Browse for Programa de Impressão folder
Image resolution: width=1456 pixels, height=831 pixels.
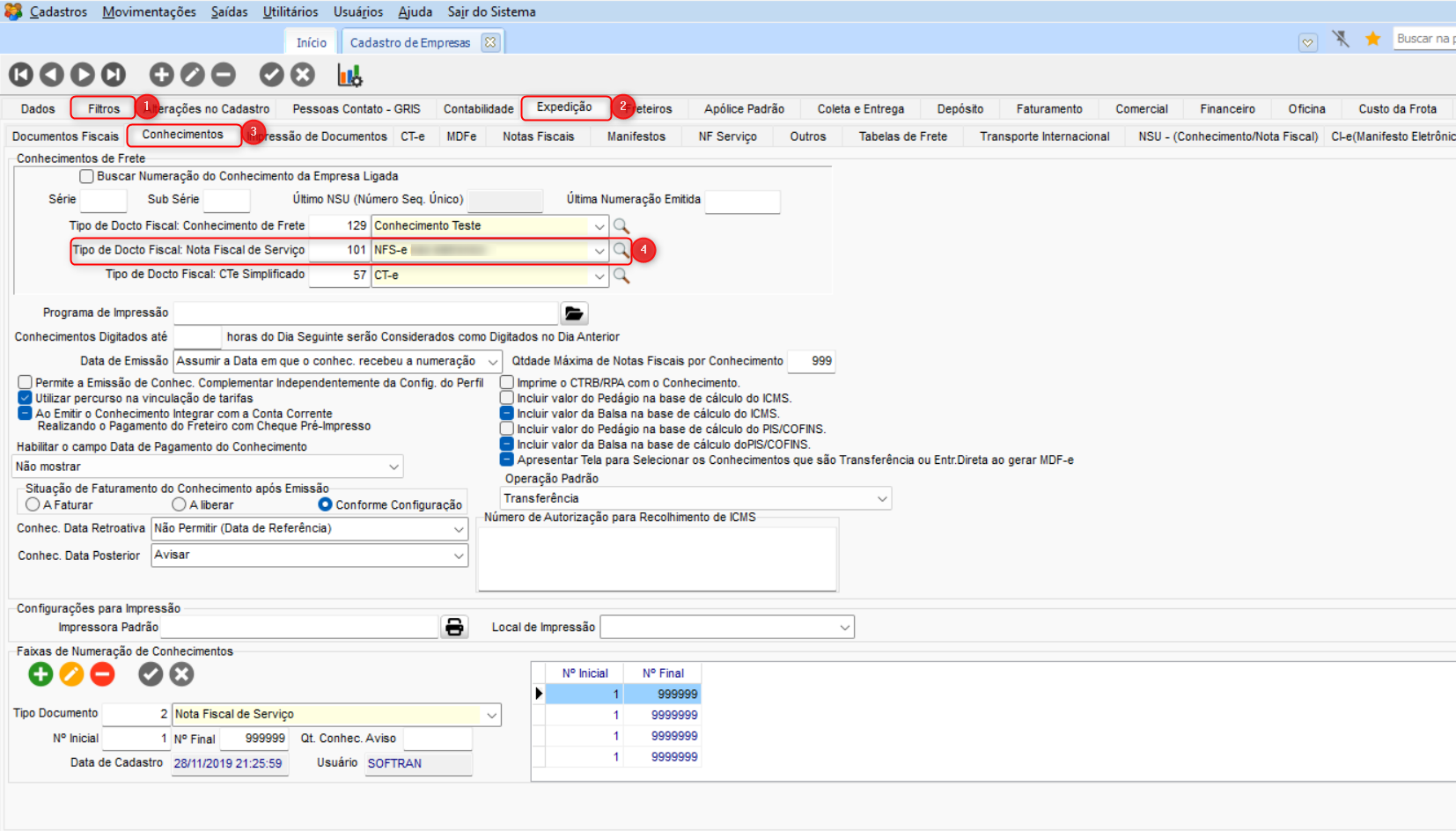pyautogui.click(x=574, y=313)
